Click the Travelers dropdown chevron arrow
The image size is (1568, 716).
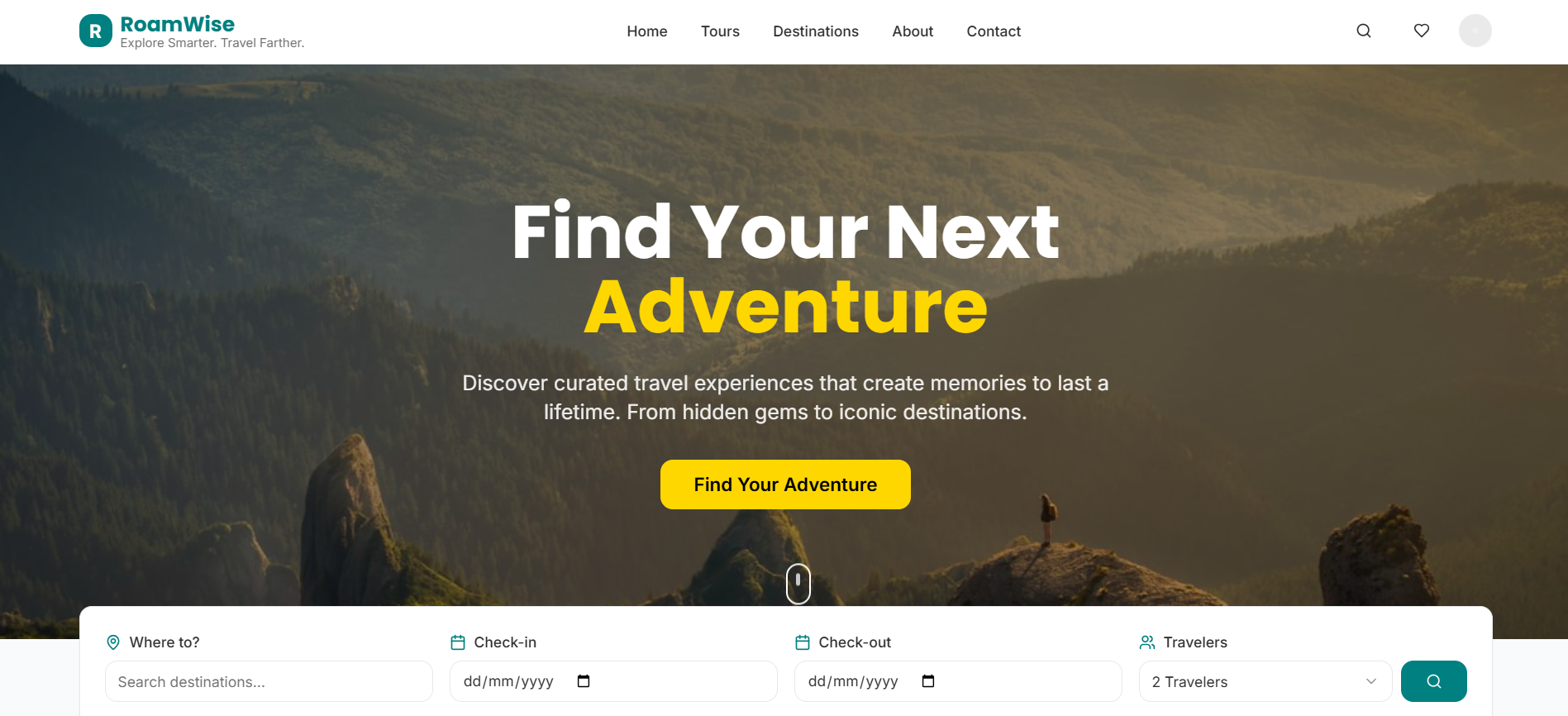(x=1371, y=681)
